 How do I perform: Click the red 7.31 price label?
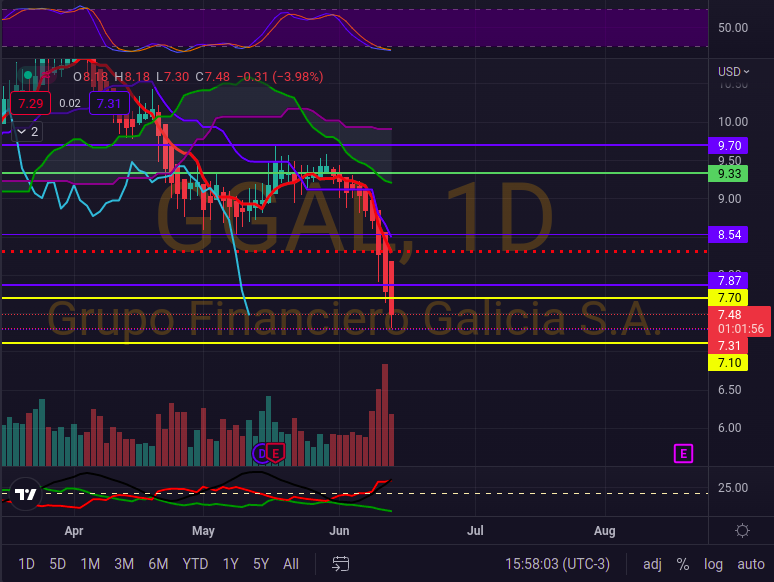pos(728,346)
